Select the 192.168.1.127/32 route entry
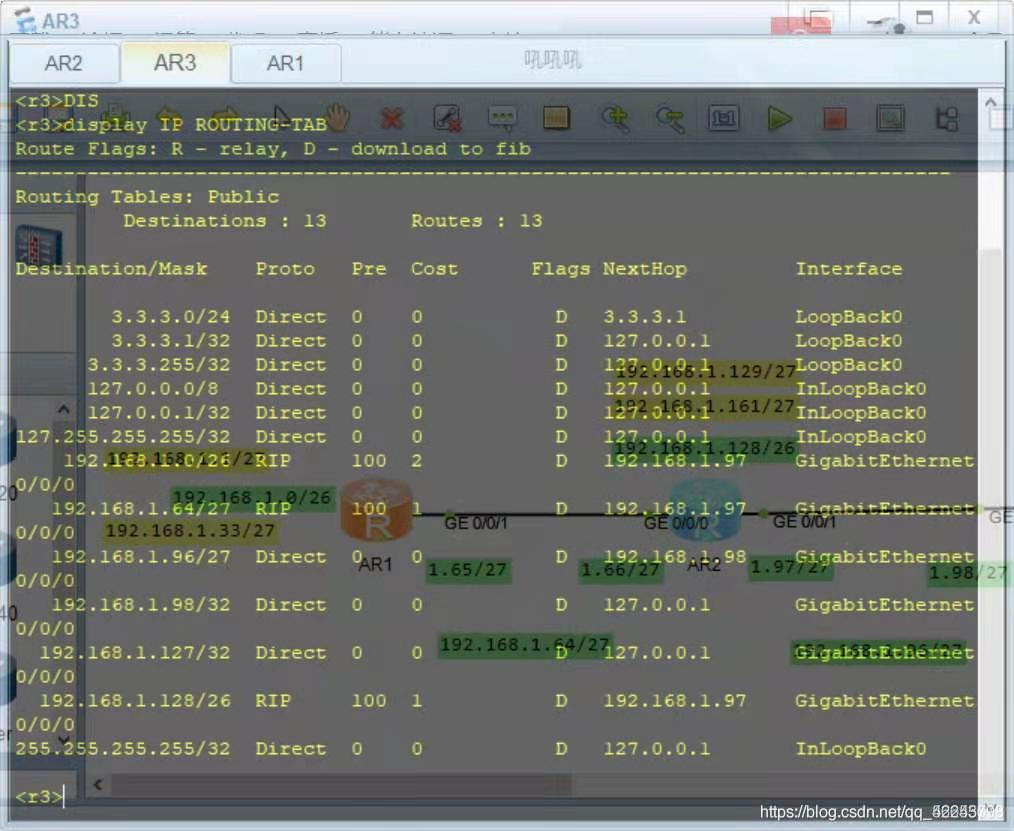This screenshot has width=1014, height=831. [494, 664]
